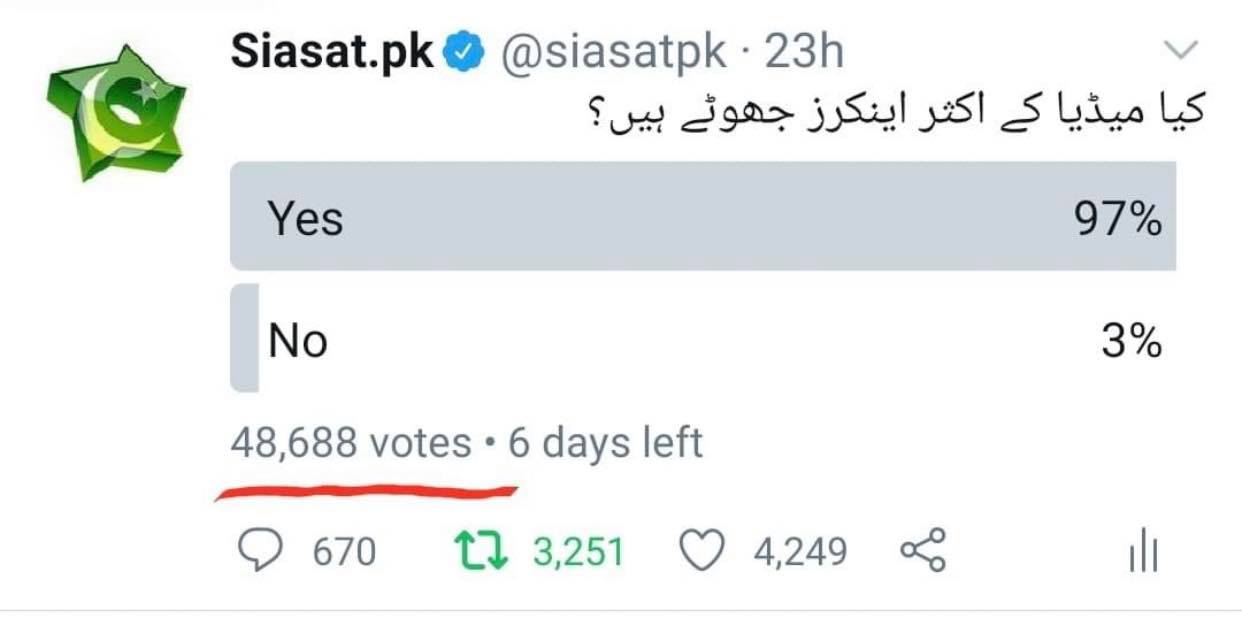The width and height of the screenshot is (1242, 621).
Task: Click the 4,249 likes count
Action: (800, 552)
